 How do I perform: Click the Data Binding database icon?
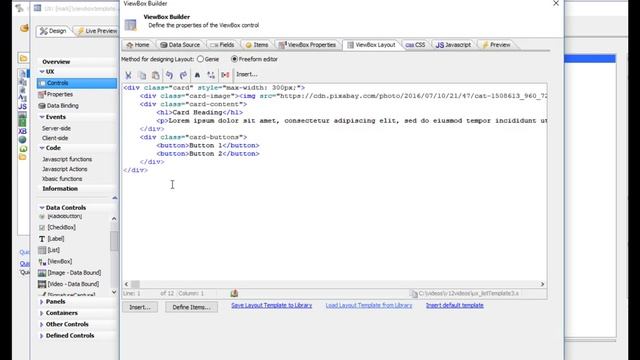[42, 106]
